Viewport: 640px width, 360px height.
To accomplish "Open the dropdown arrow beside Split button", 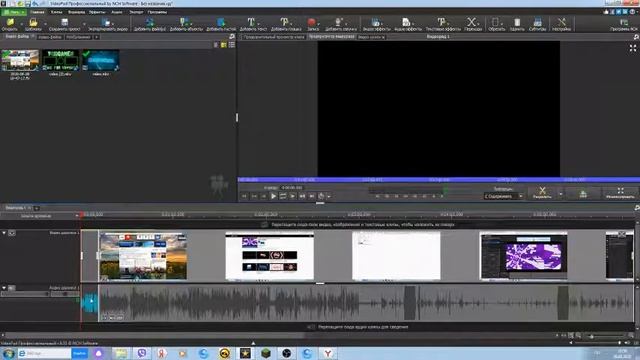I will pyautogui.click(x=560, y=193).
